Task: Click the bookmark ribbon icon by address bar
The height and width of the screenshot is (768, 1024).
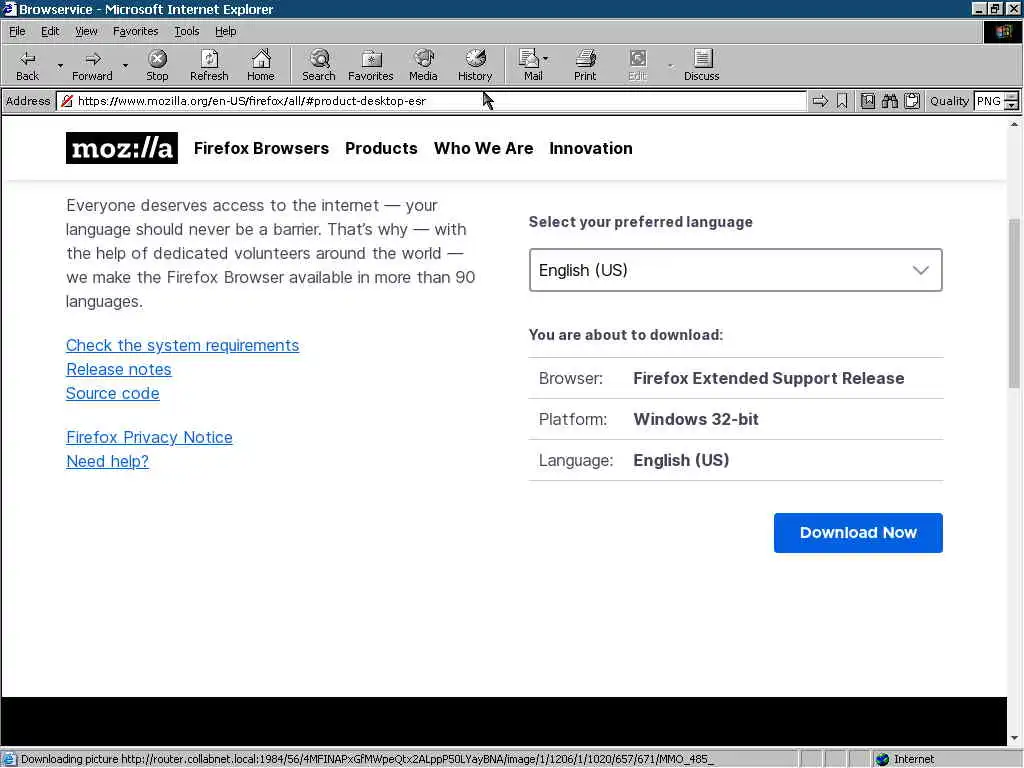Action: click(842, 101)
